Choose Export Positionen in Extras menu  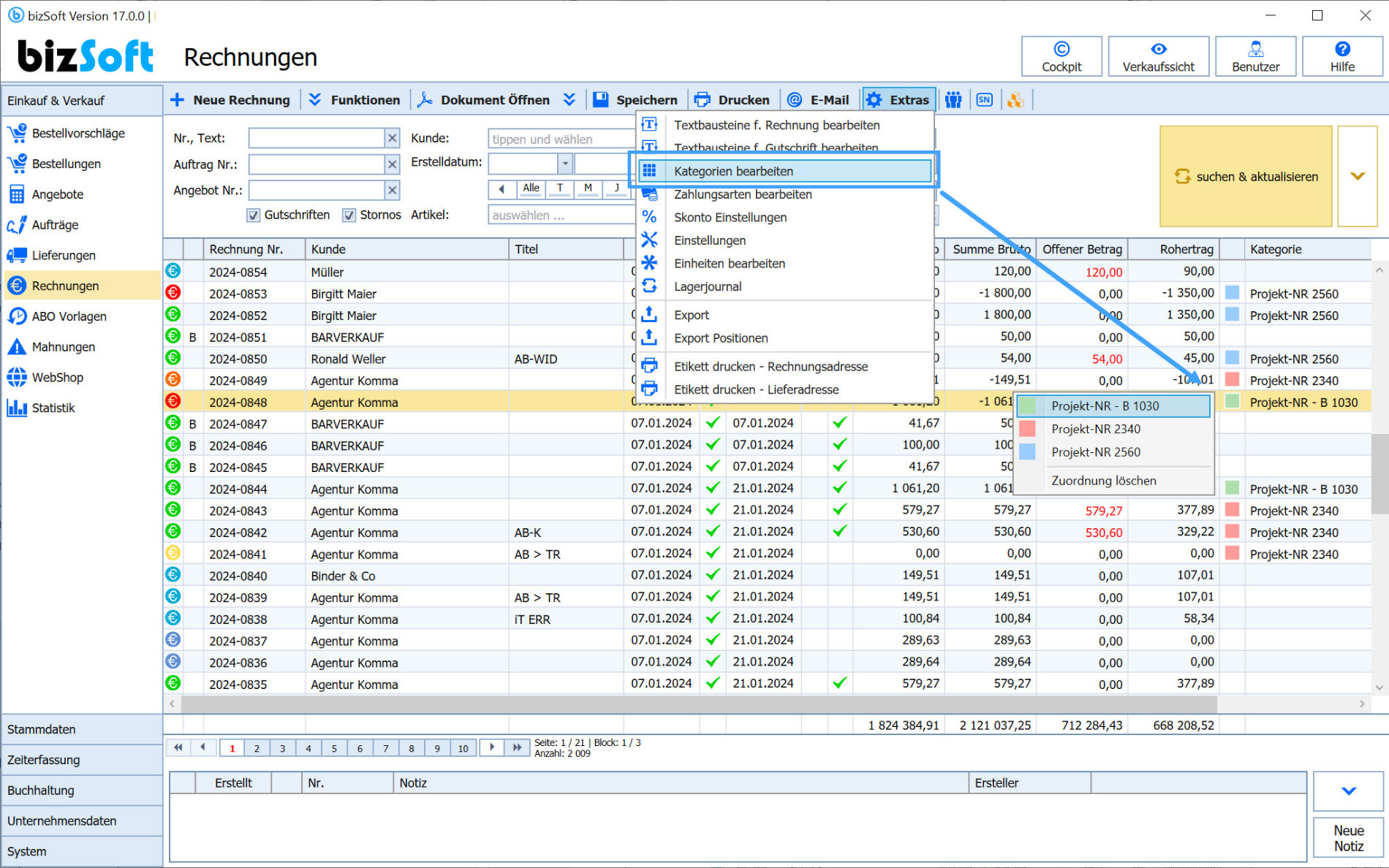click(x=784, y=338)
